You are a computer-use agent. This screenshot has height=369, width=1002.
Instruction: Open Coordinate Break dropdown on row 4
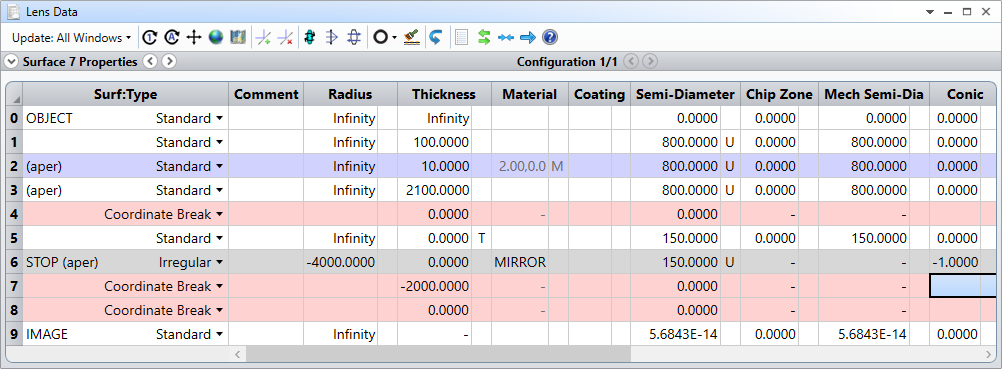coord(220,214)
